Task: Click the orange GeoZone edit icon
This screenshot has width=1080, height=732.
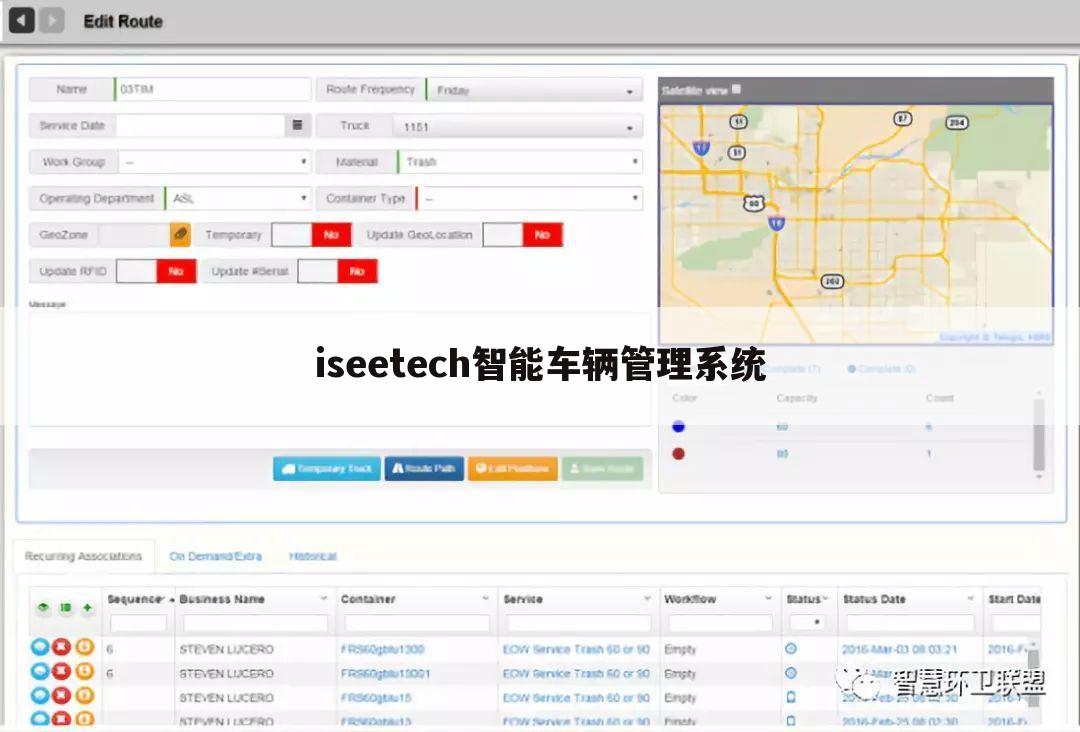Action: 180,234
